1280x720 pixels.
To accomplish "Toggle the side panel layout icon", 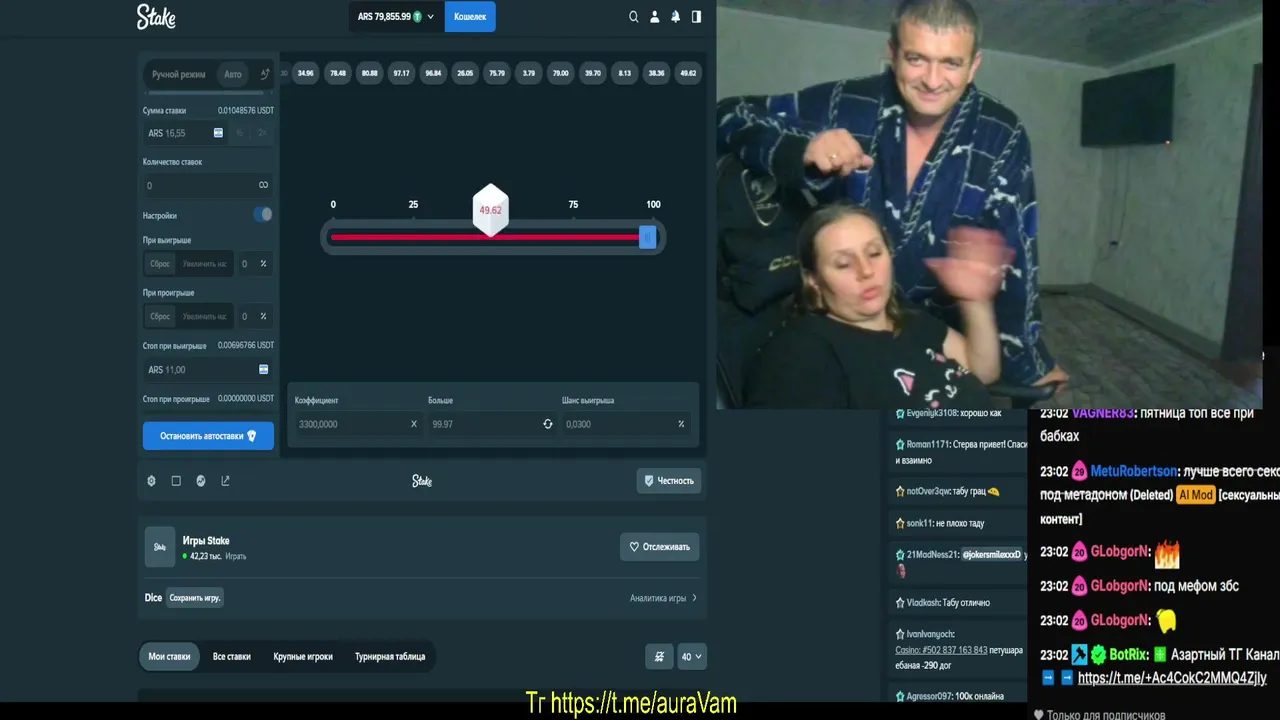I will click(696, 17).
